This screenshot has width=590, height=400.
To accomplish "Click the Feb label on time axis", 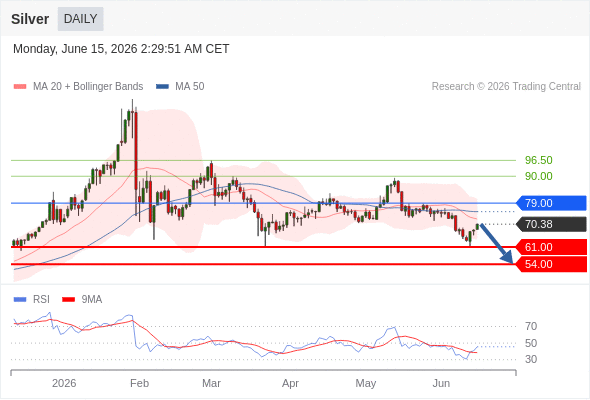I will click(x=139, y=383).
